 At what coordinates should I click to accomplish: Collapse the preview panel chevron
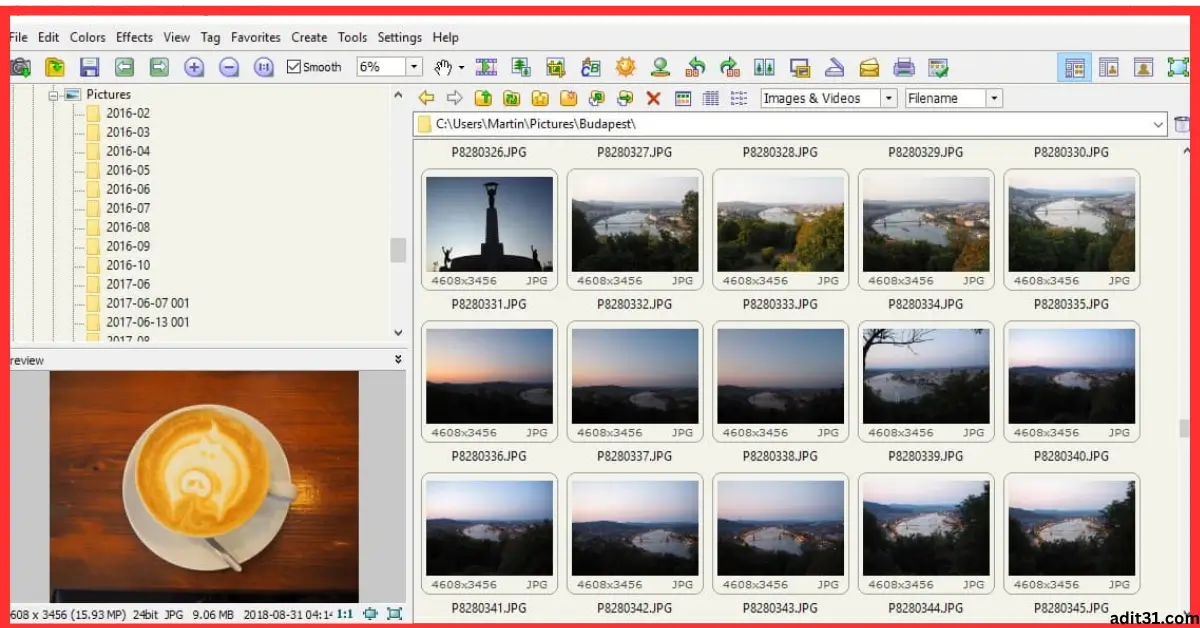point(398,359)
